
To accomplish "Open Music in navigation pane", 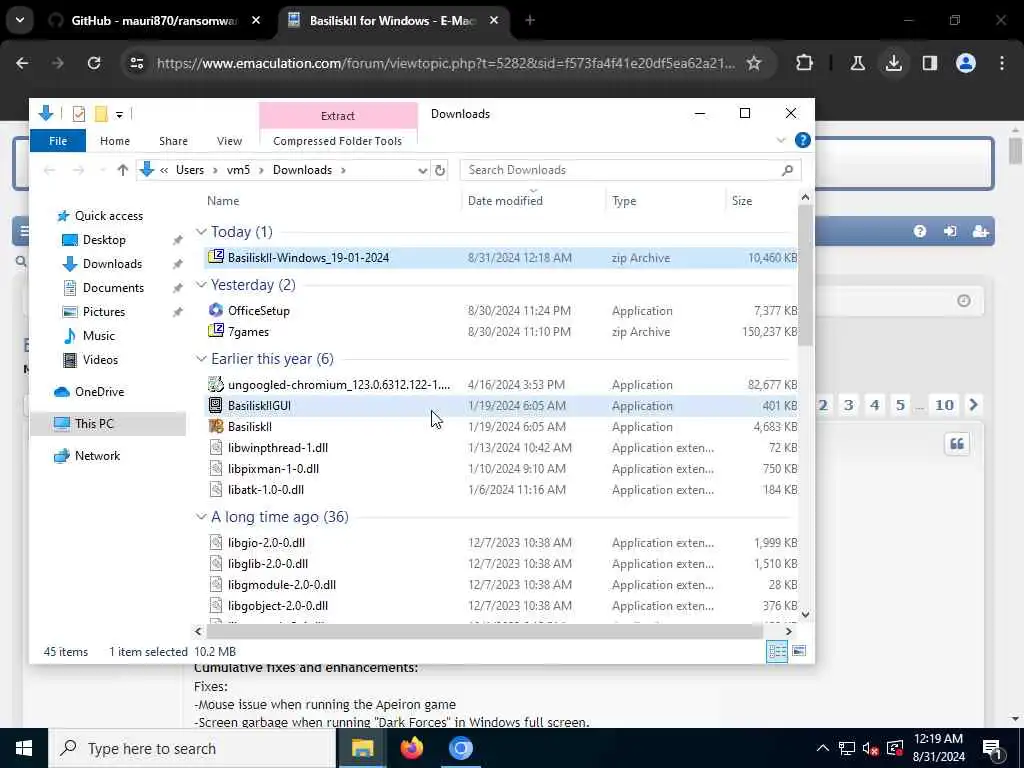I will pos(99,336).
